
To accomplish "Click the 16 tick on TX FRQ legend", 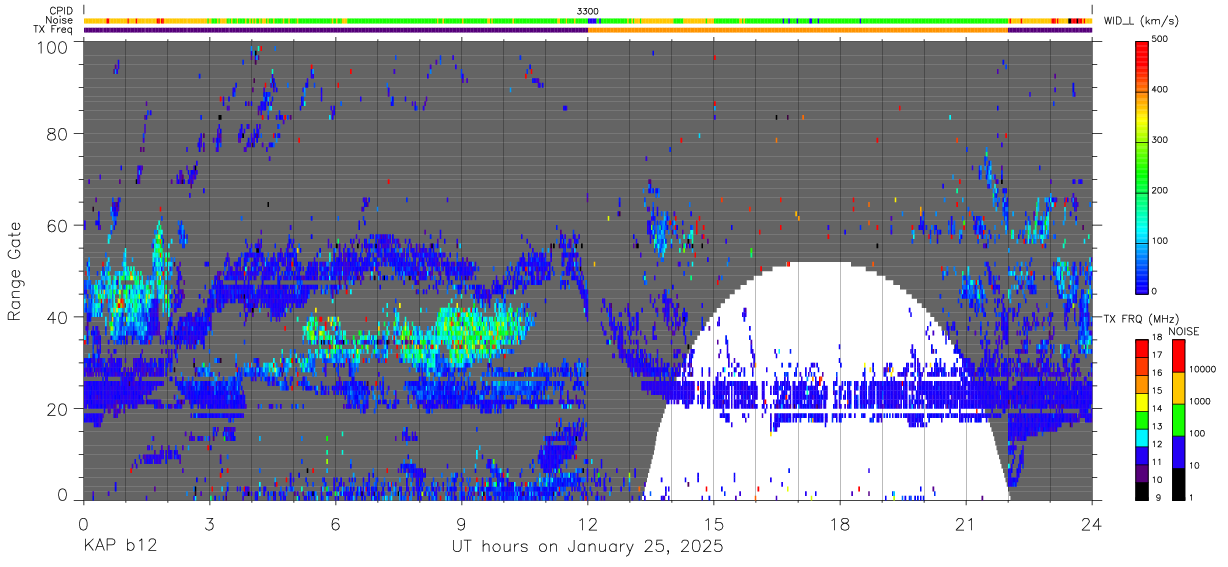I will (1157, 373).
